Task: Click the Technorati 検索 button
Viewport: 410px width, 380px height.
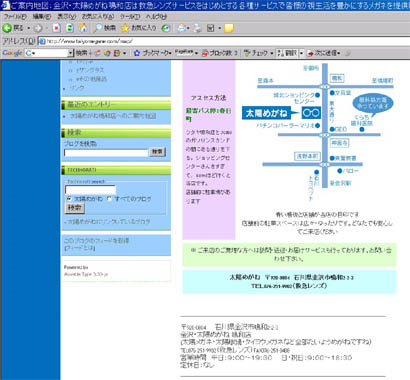Action: (74, 208)
